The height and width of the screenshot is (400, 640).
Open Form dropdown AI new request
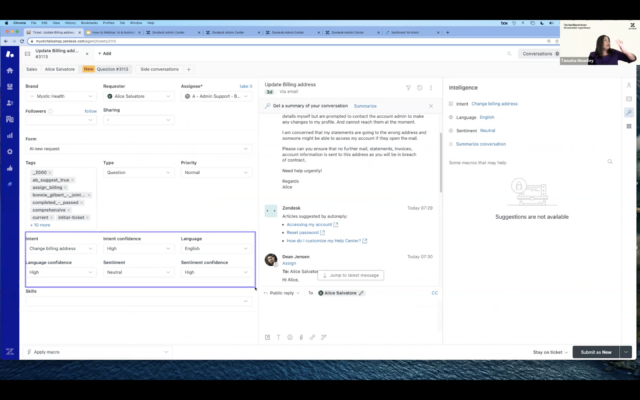[139, 149]
